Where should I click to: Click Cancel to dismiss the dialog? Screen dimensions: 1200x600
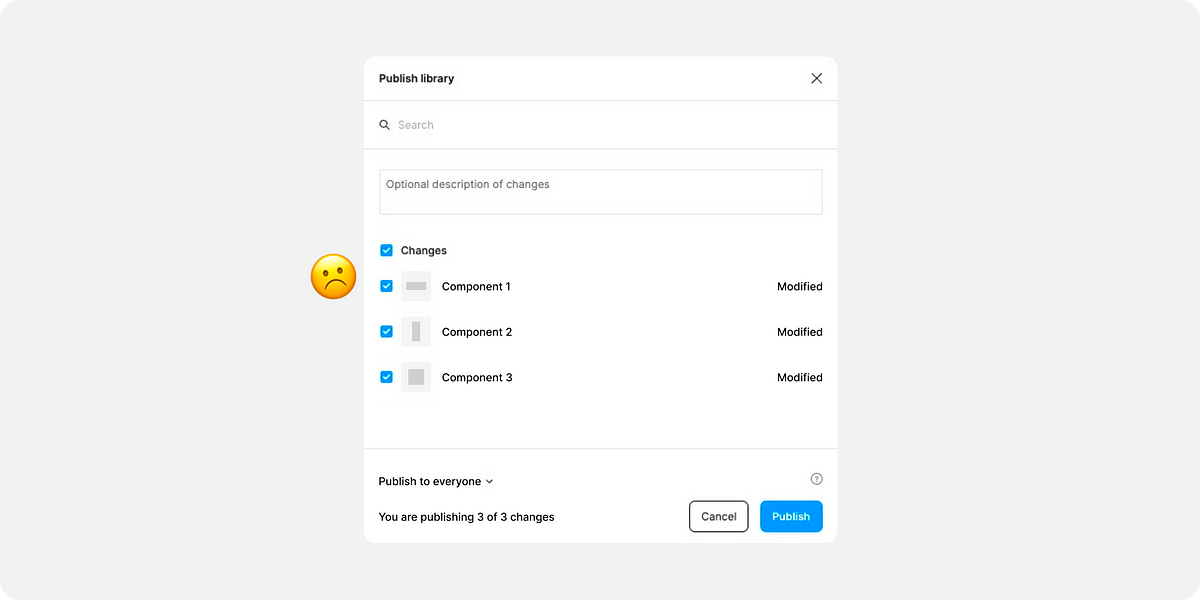point(718,516)
